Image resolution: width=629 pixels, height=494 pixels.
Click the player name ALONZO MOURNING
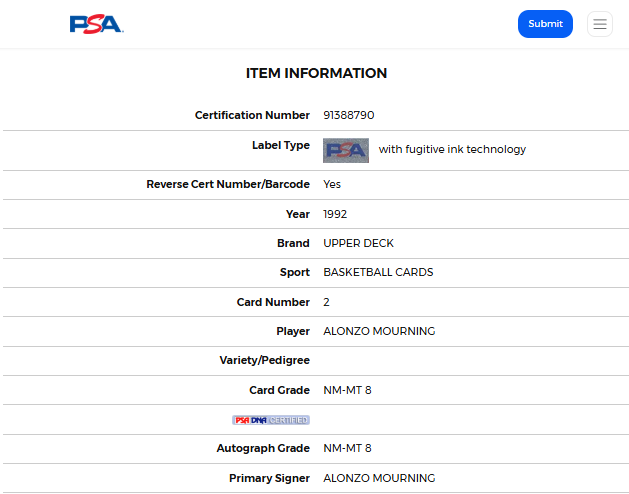379,332
